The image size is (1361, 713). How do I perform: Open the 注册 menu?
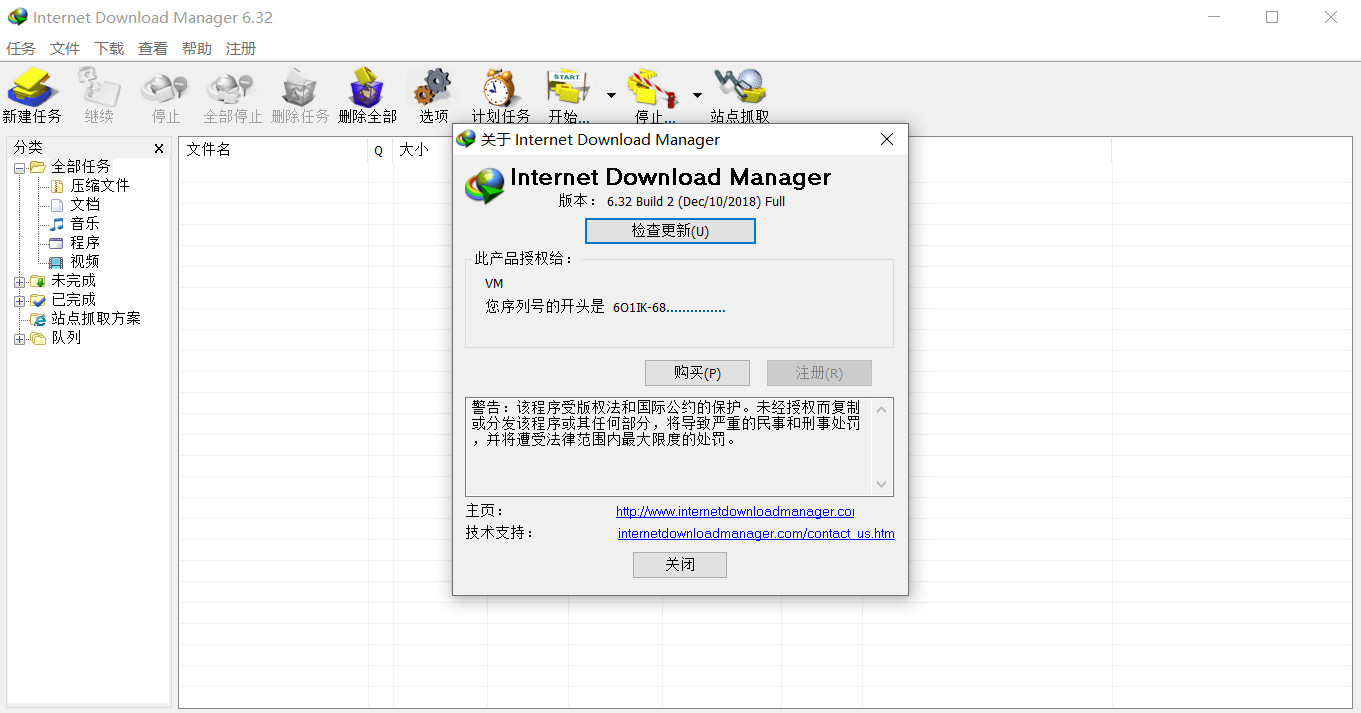point(241,48)
